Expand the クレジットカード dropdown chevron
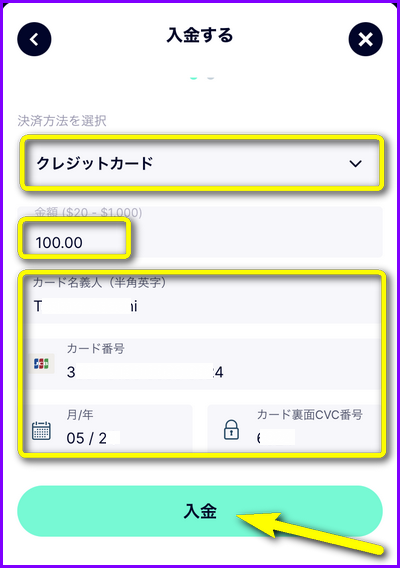Image resolution: width=400 pixels, height=568 pixels. click(x=355, y=164)
